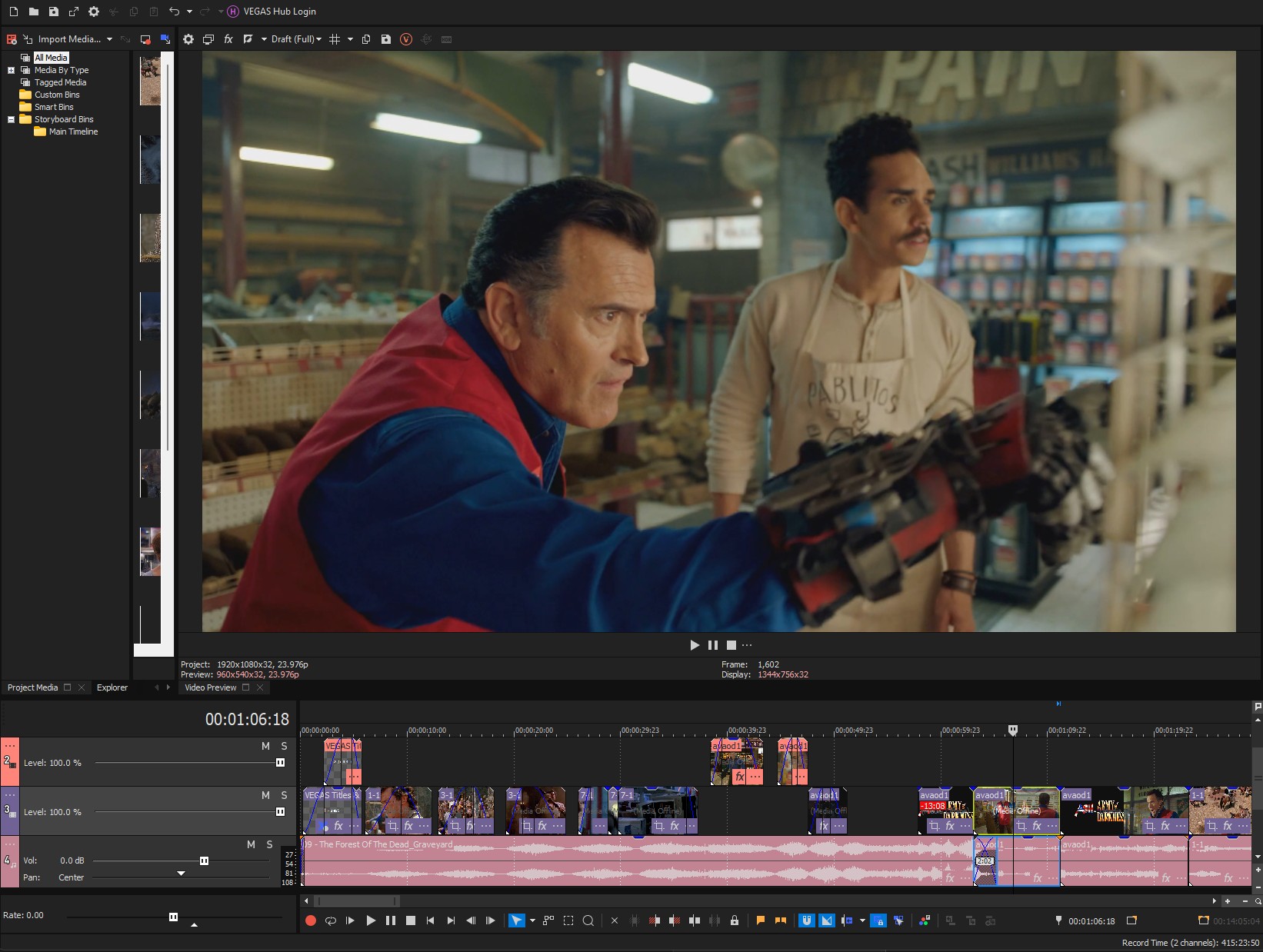Screen dimensions: 1263x952
Task: Choose the Selection edit tool
Action: (x=568, y=920)
